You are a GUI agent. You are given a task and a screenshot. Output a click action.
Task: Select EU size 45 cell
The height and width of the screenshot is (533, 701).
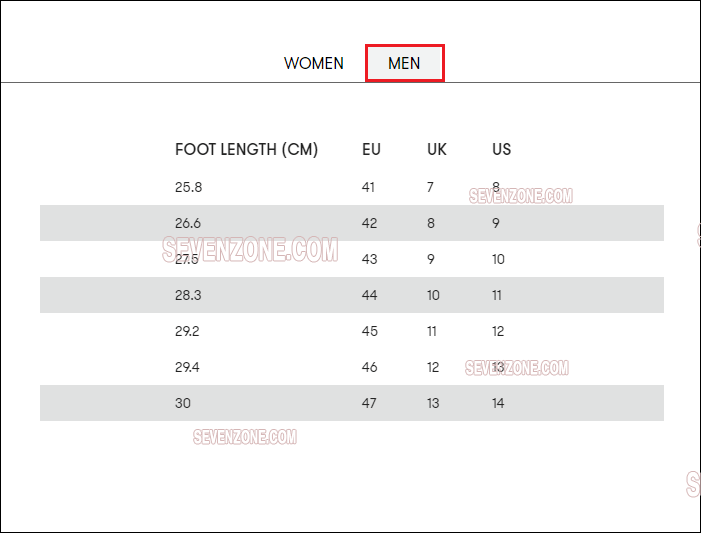369,331
